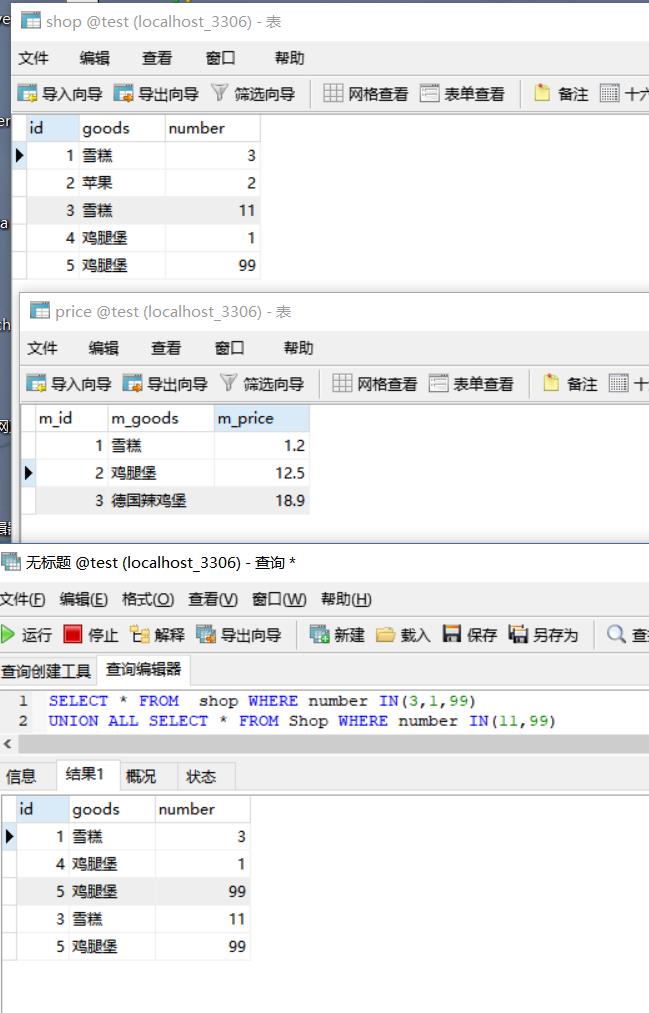Click goods column header in result grid

97,809
